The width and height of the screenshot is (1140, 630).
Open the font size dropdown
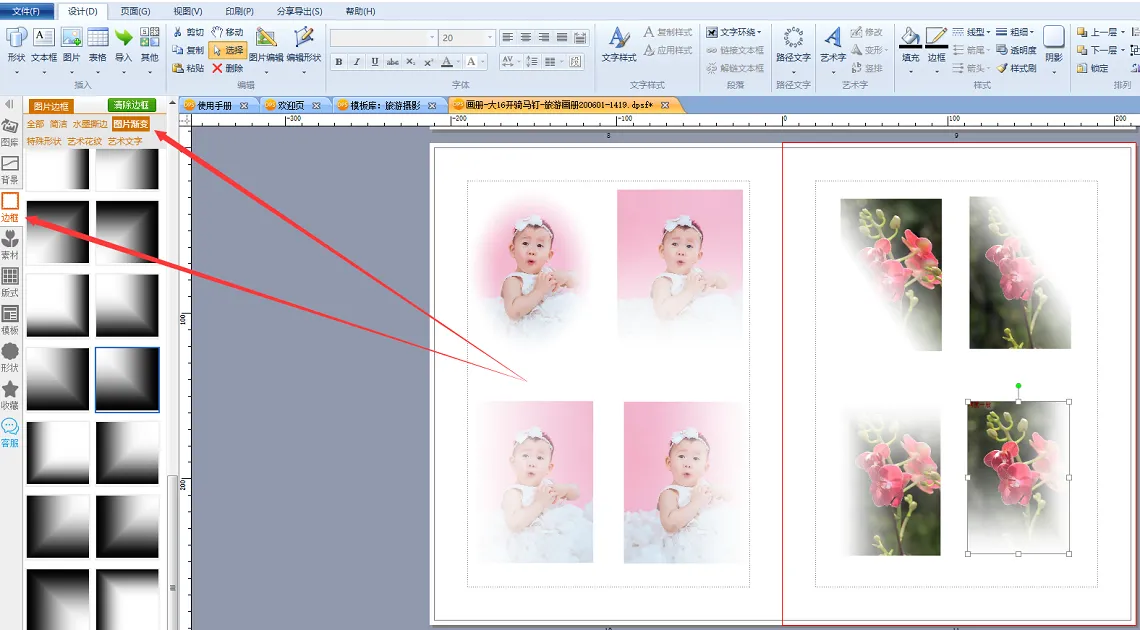489,38
